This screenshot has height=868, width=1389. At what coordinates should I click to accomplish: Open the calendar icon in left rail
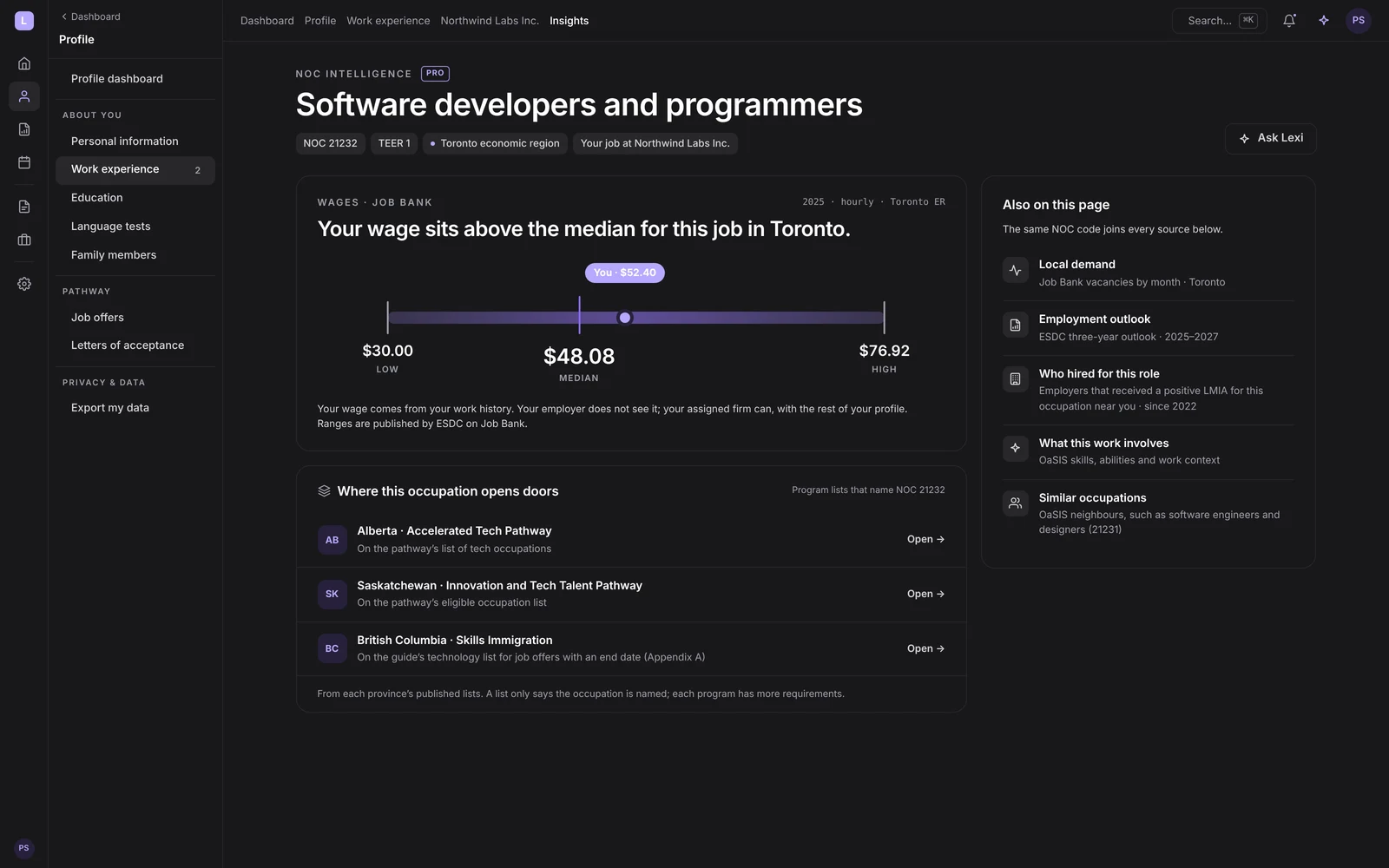pyautogui.click(x=24, y=162)
